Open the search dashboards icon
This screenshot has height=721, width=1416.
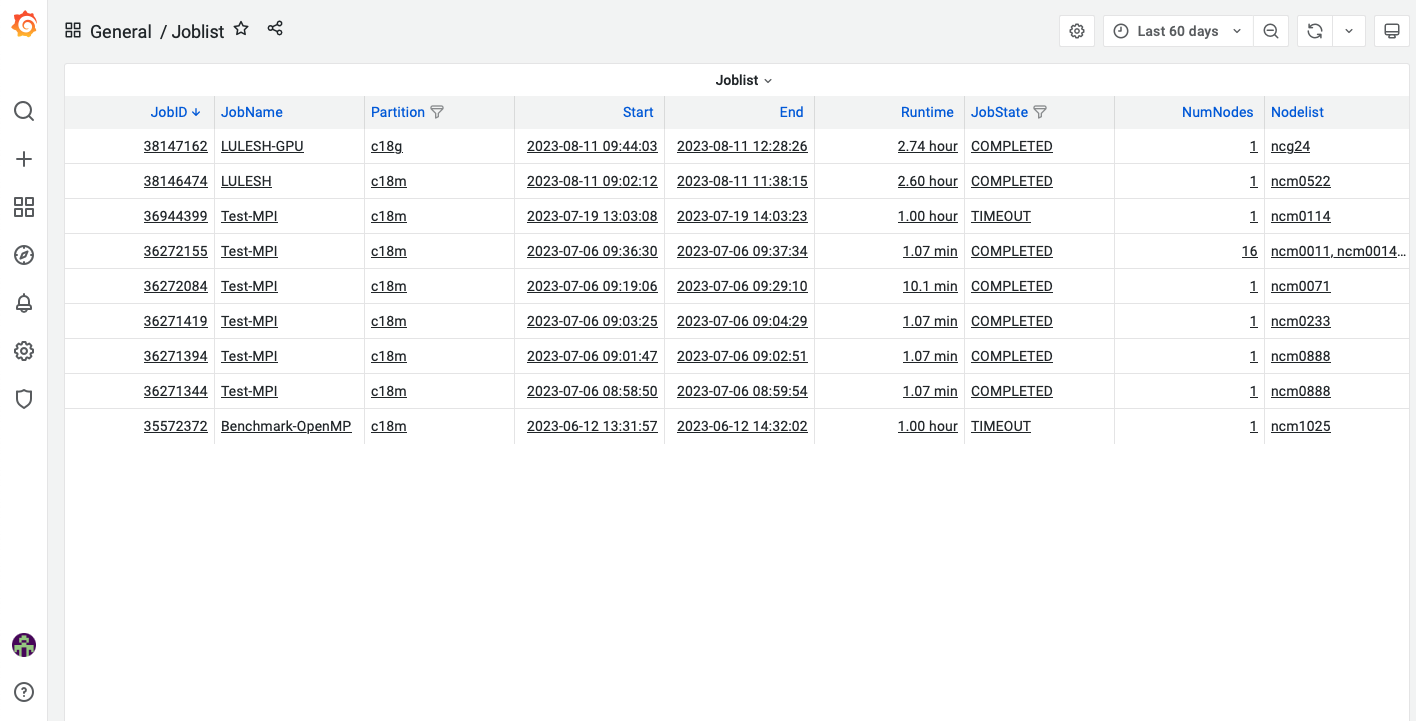24,111
